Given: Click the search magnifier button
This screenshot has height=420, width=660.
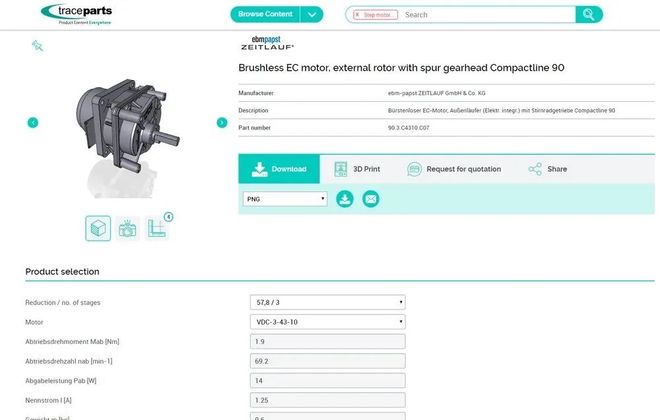Looking at the screenshot, I should (589, 14).
